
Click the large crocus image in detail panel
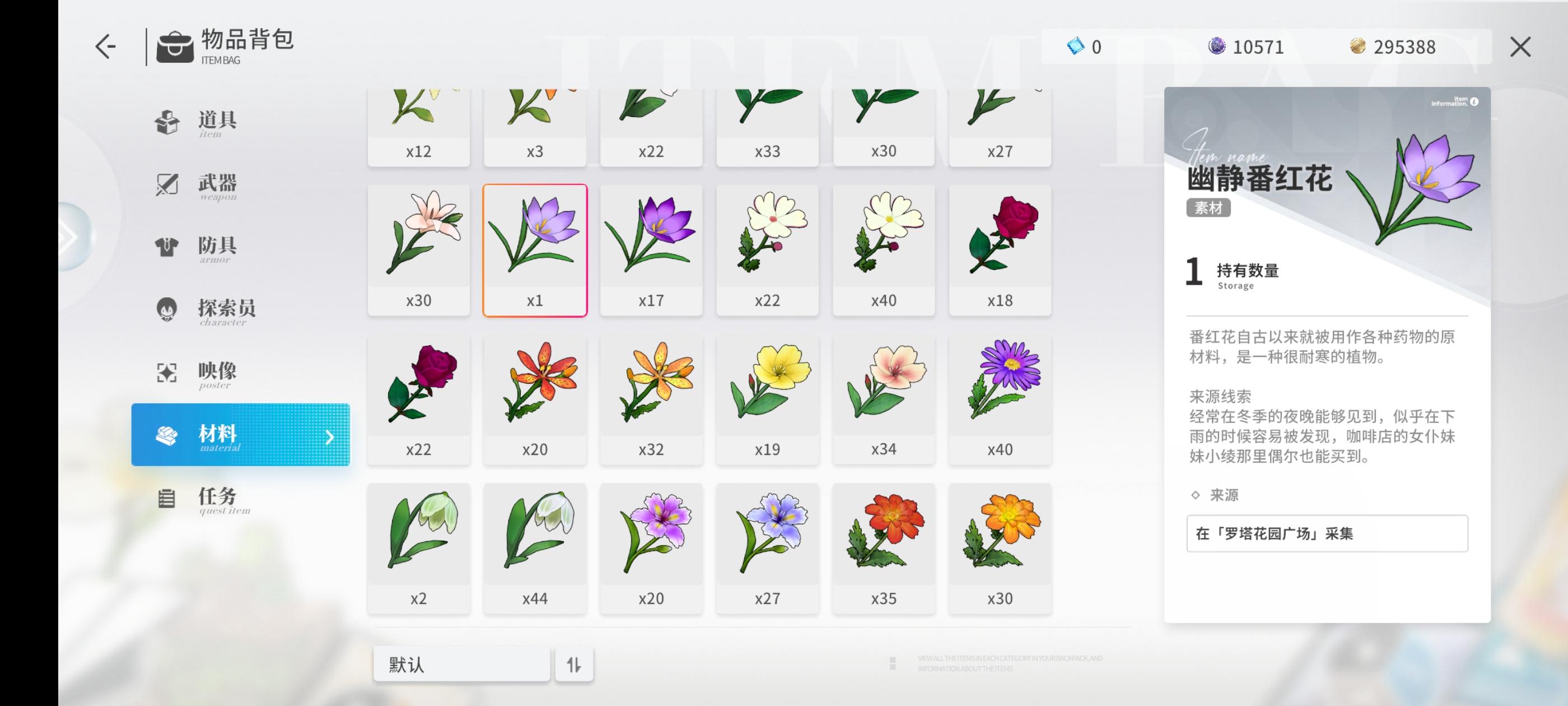tap(1412, 189)
